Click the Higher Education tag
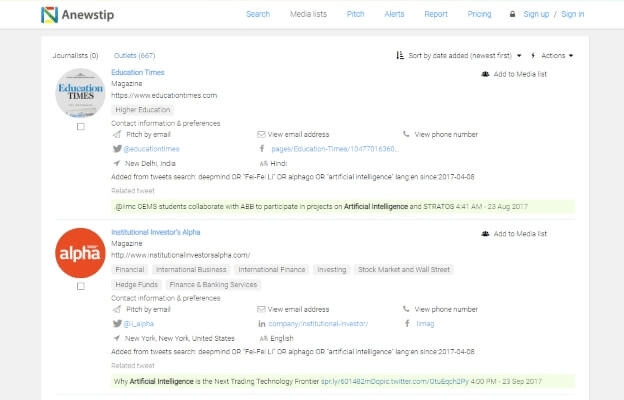This screenshot has height=400, width=624. tap(142, 109)
